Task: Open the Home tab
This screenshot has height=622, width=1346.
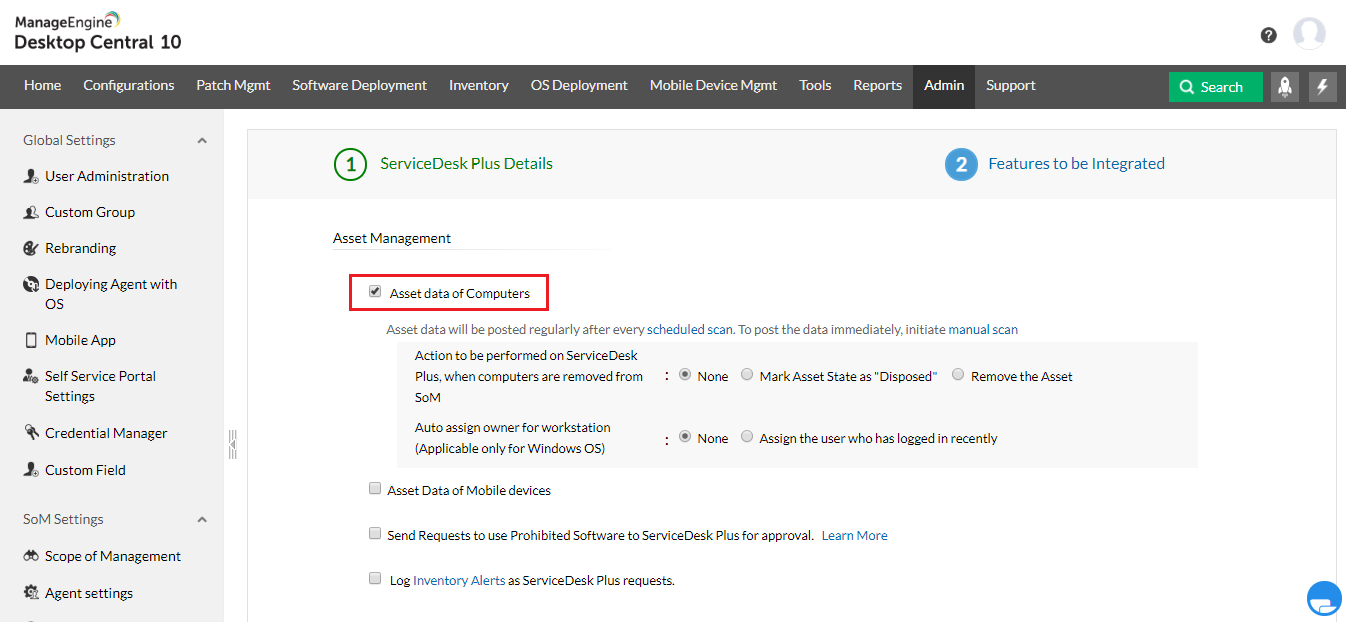Action: [42, 86]
